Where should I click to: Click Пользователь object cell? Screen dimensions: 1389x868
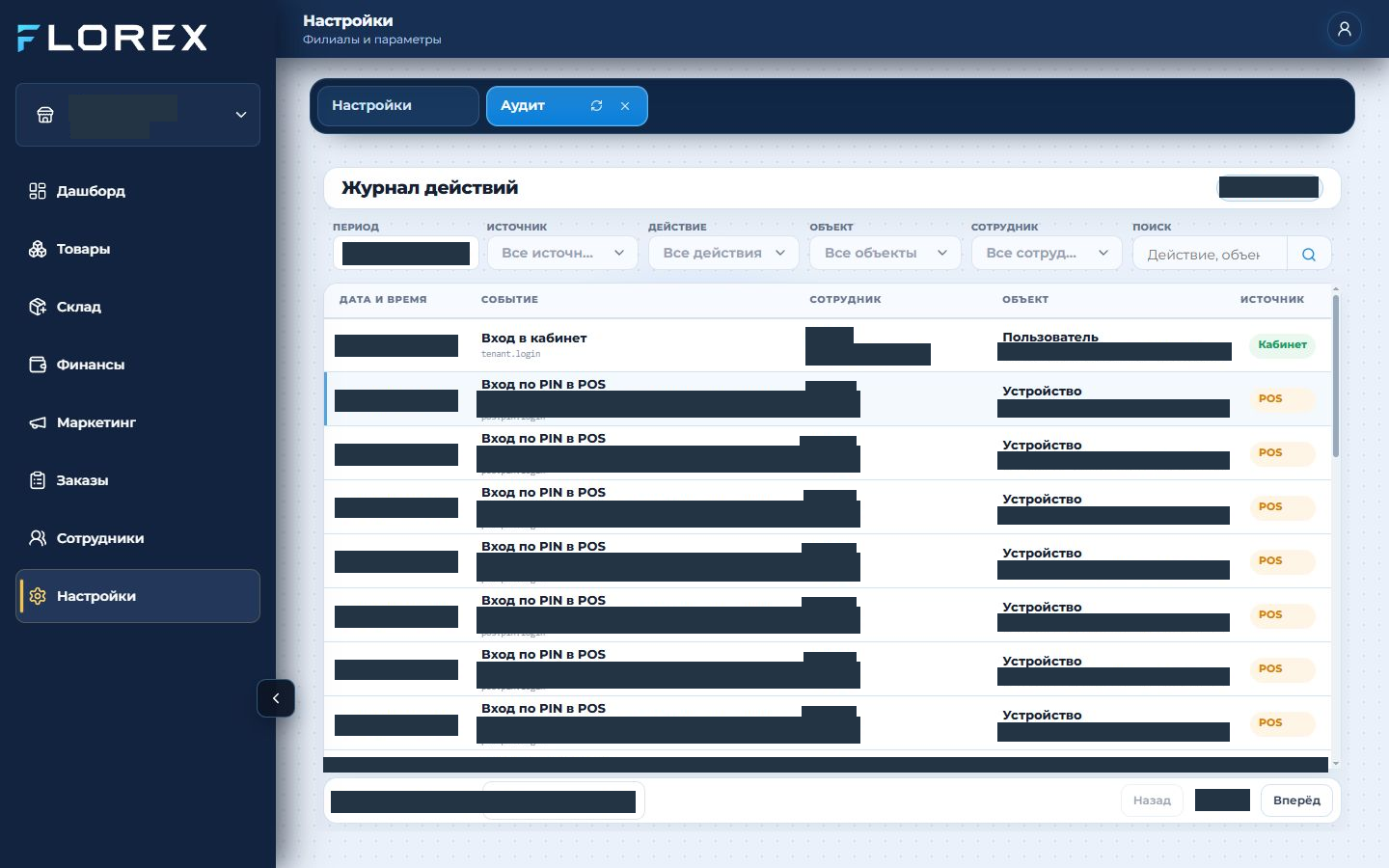click(x=1050, y=337)
